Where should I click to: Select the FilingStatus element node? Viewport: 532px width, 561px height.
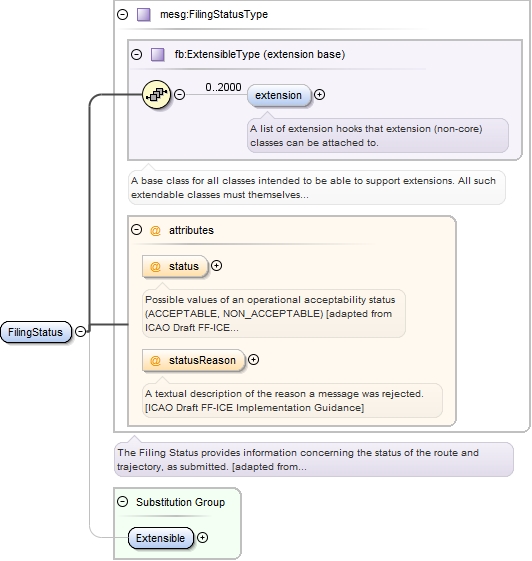(x=36, y=332)
